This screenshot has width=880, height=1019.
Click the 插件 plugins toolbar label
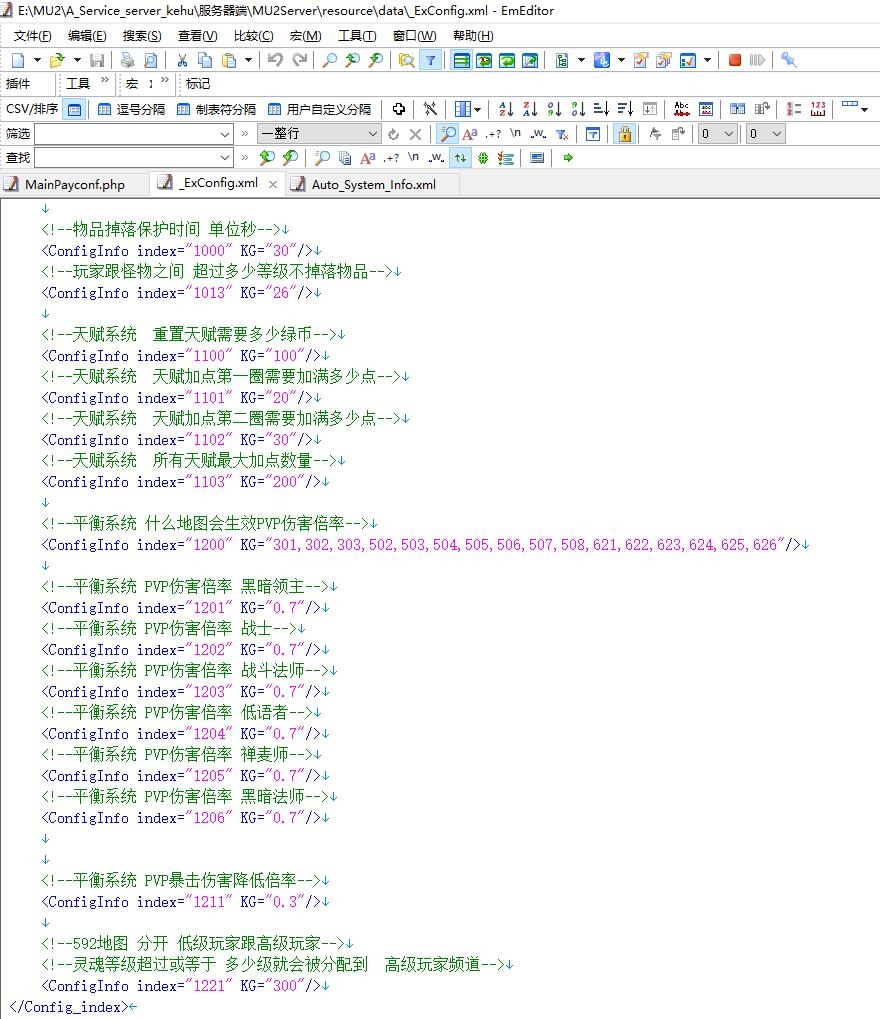pos(18,84)
